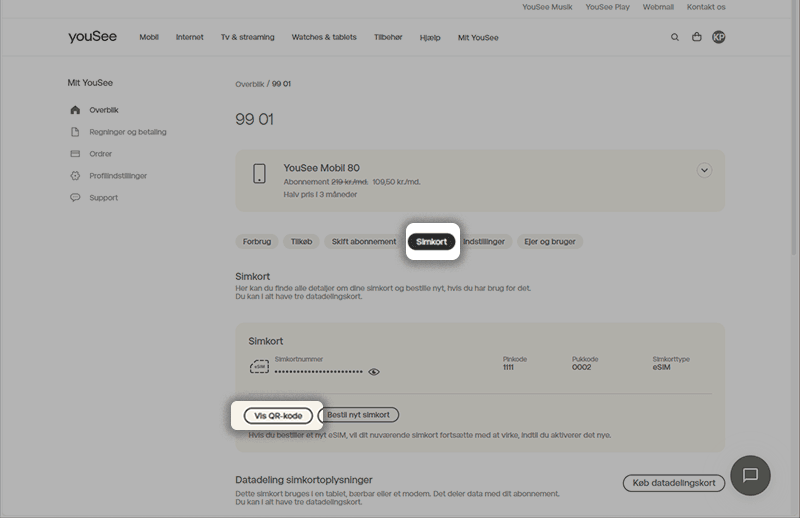Click the Vis QR-kode button

[278, 415]
